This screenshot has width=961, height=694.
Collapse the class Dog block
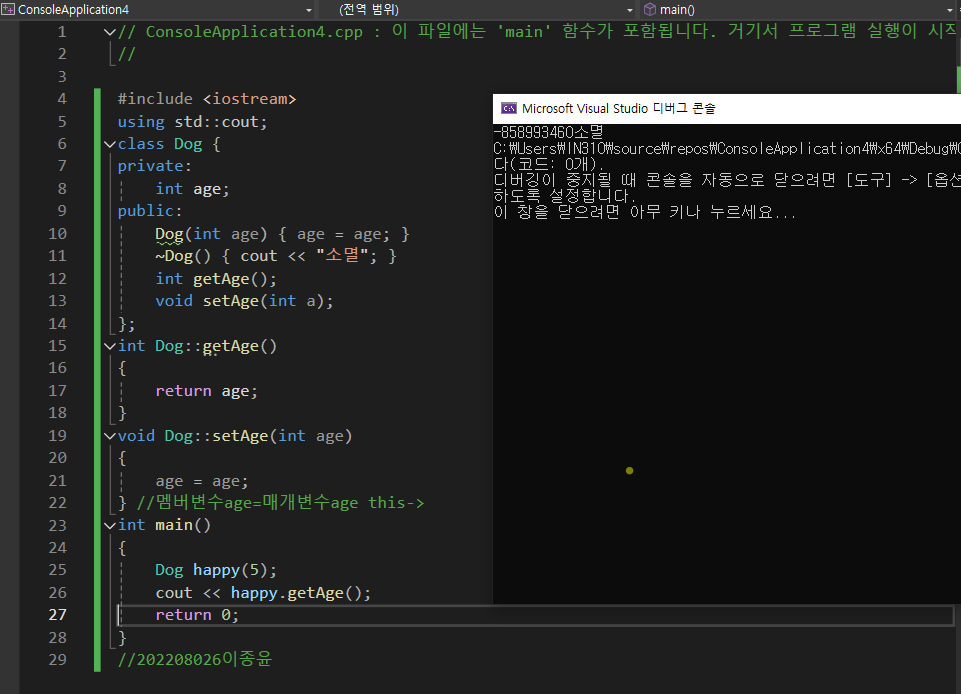pos(110,144)
